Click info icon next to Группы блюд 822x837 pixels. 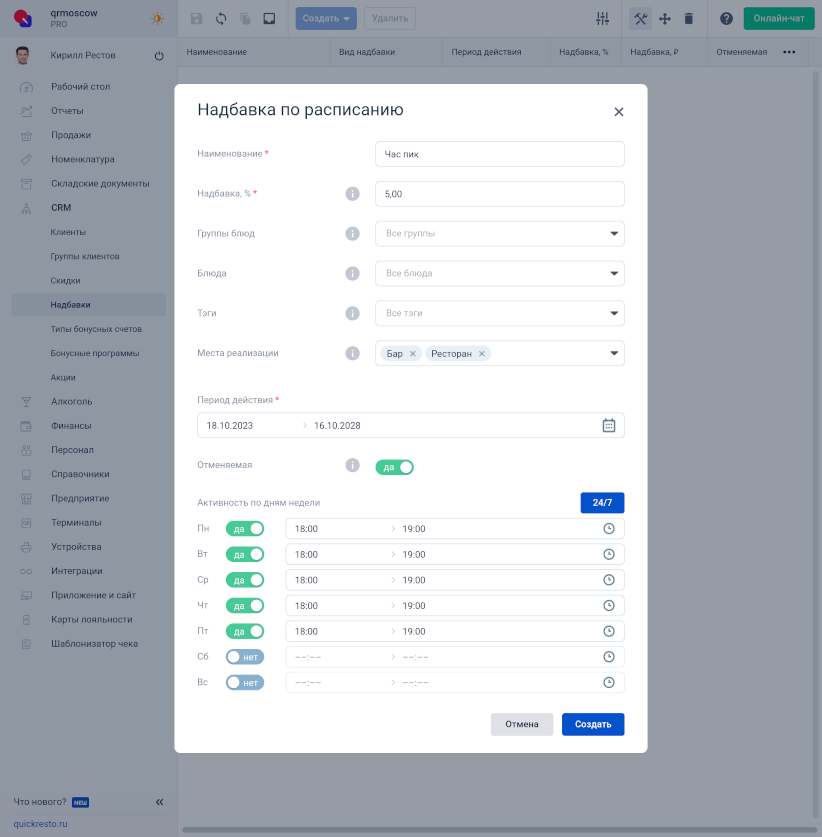coord(352,234)
